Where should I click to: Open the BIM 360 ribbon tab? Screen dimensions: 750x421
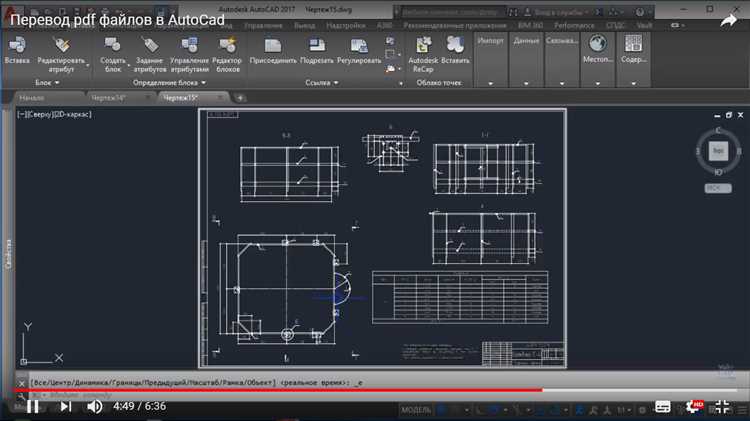pos(530,25)
